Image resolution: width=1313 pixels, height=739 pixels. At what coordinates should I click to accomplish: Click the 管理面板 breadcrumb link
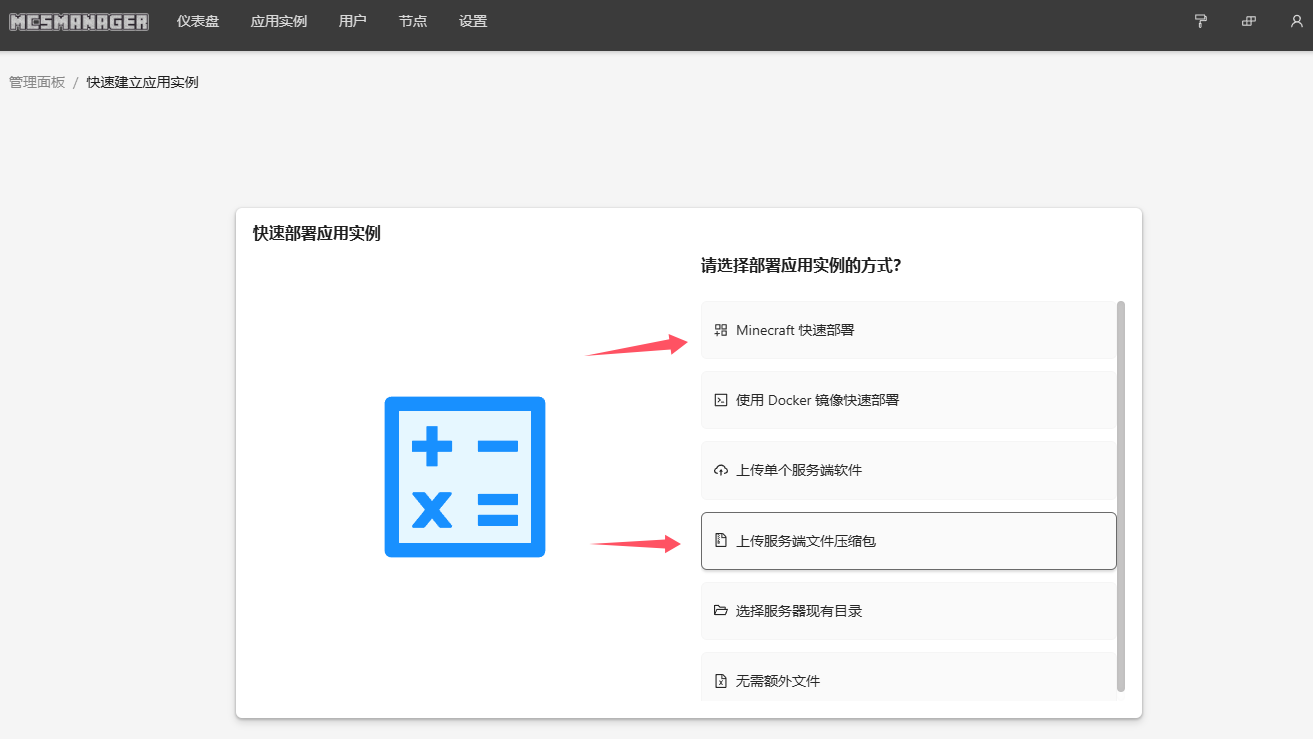coord(37,82)
